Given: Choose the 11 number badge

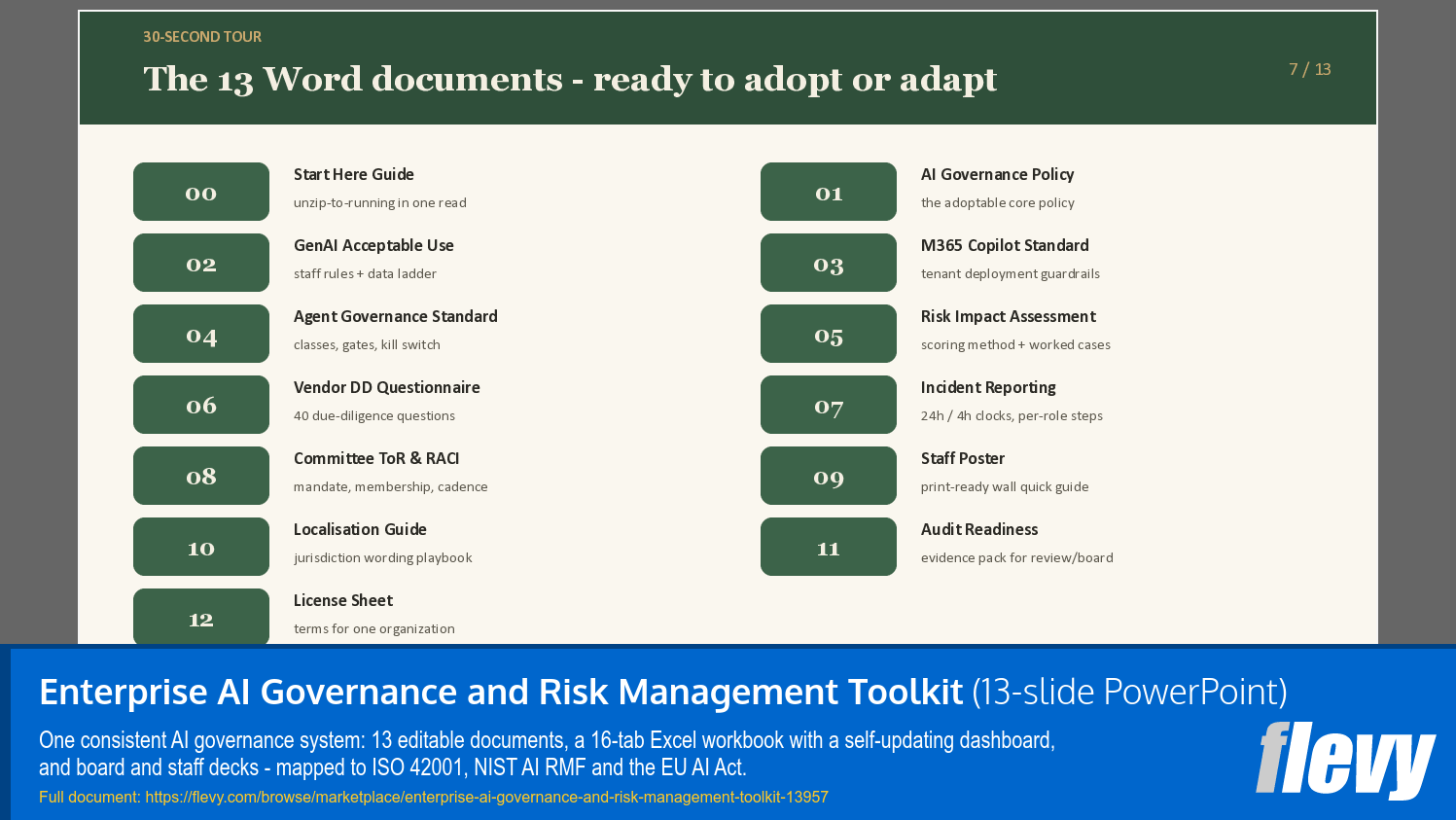Looking at the screenshot, I should tap(829, 547).
